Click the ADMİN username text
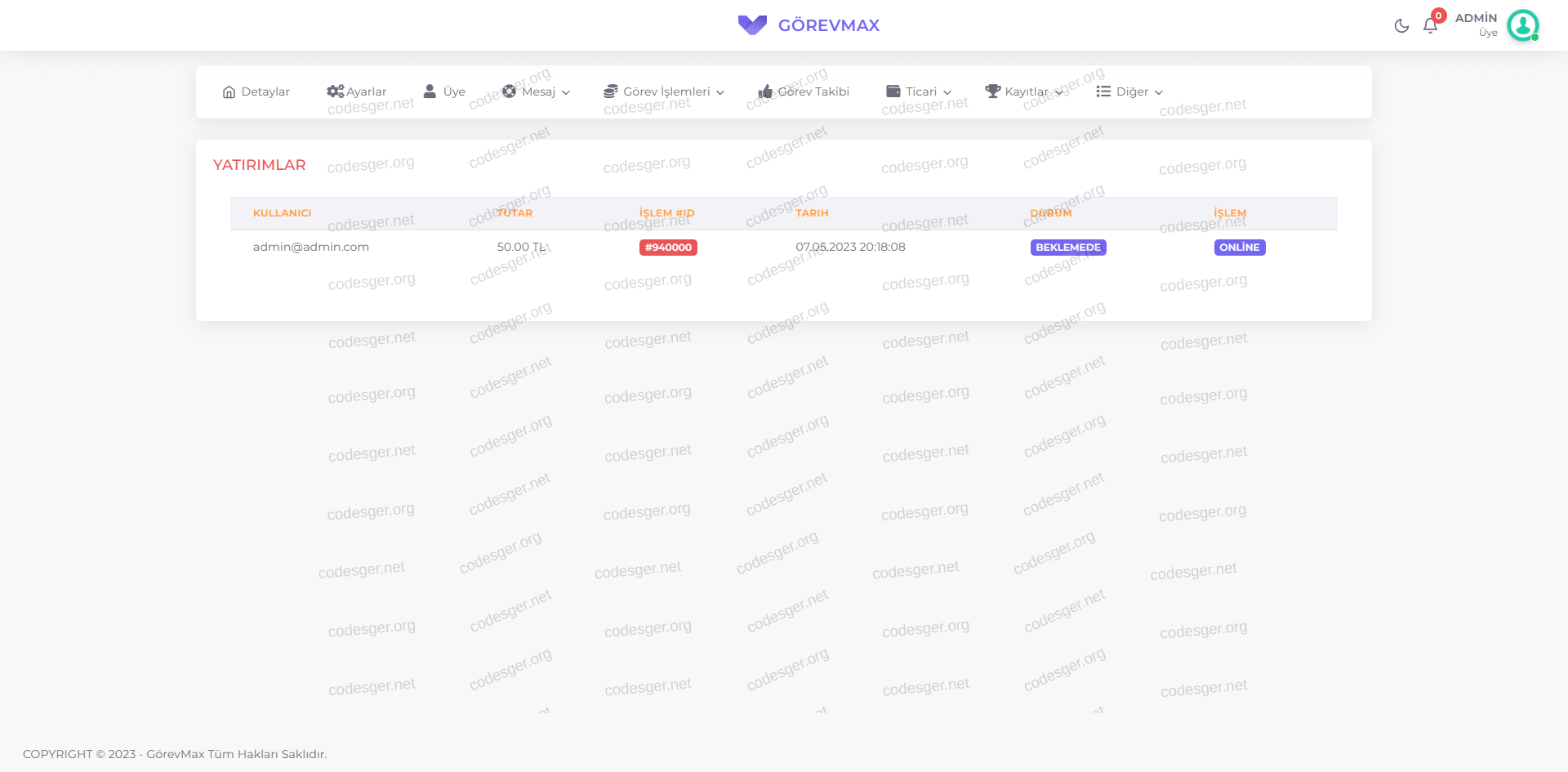This screenshot has height=772, width=1568. [1476, 18]
